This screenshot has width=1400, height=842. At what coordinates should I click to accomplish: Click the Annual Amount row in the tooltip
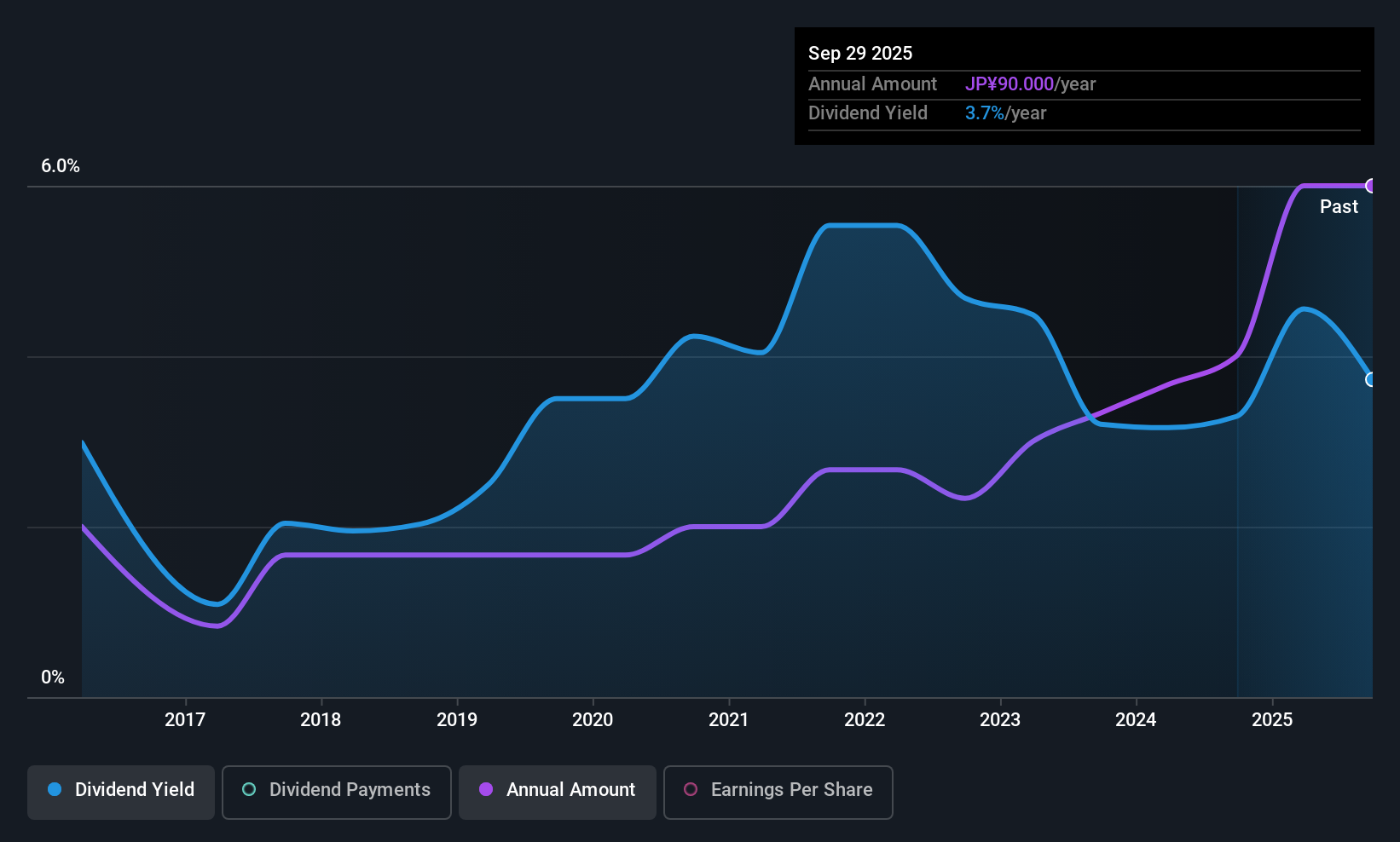938,84
